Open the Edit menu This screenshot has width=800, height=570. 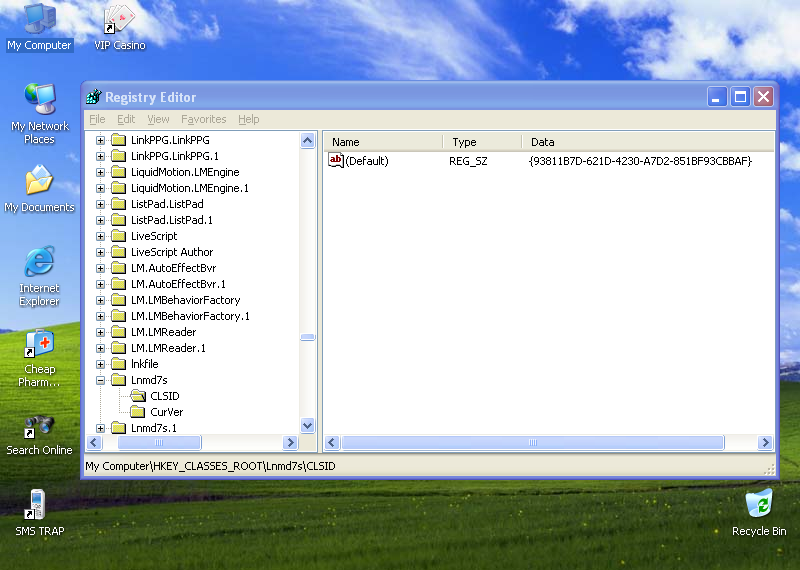[126, 119]
